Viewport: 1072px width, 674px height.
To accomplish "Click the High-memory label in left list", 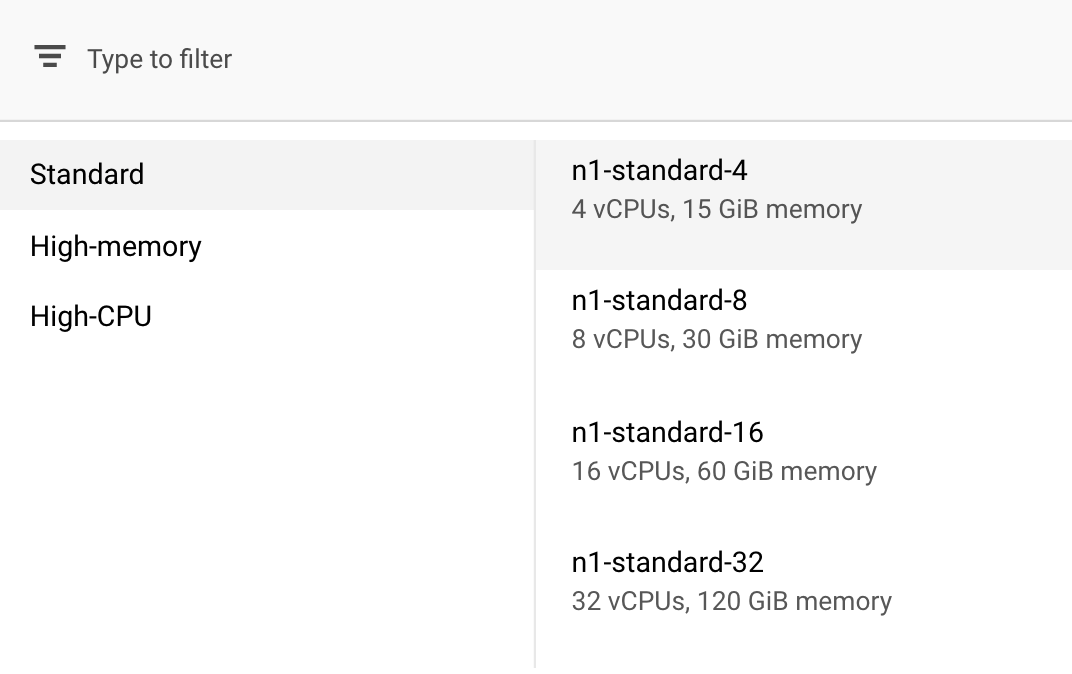I will (116, 246).
